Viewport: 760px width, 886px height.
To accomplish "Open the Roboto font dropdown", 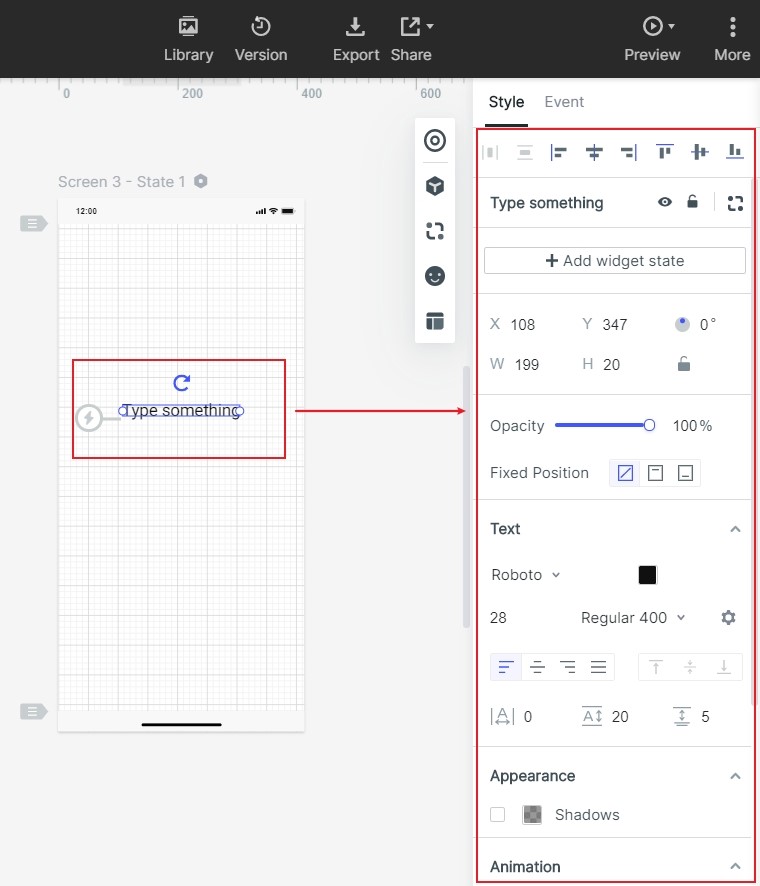I will [x=526, y=575].
